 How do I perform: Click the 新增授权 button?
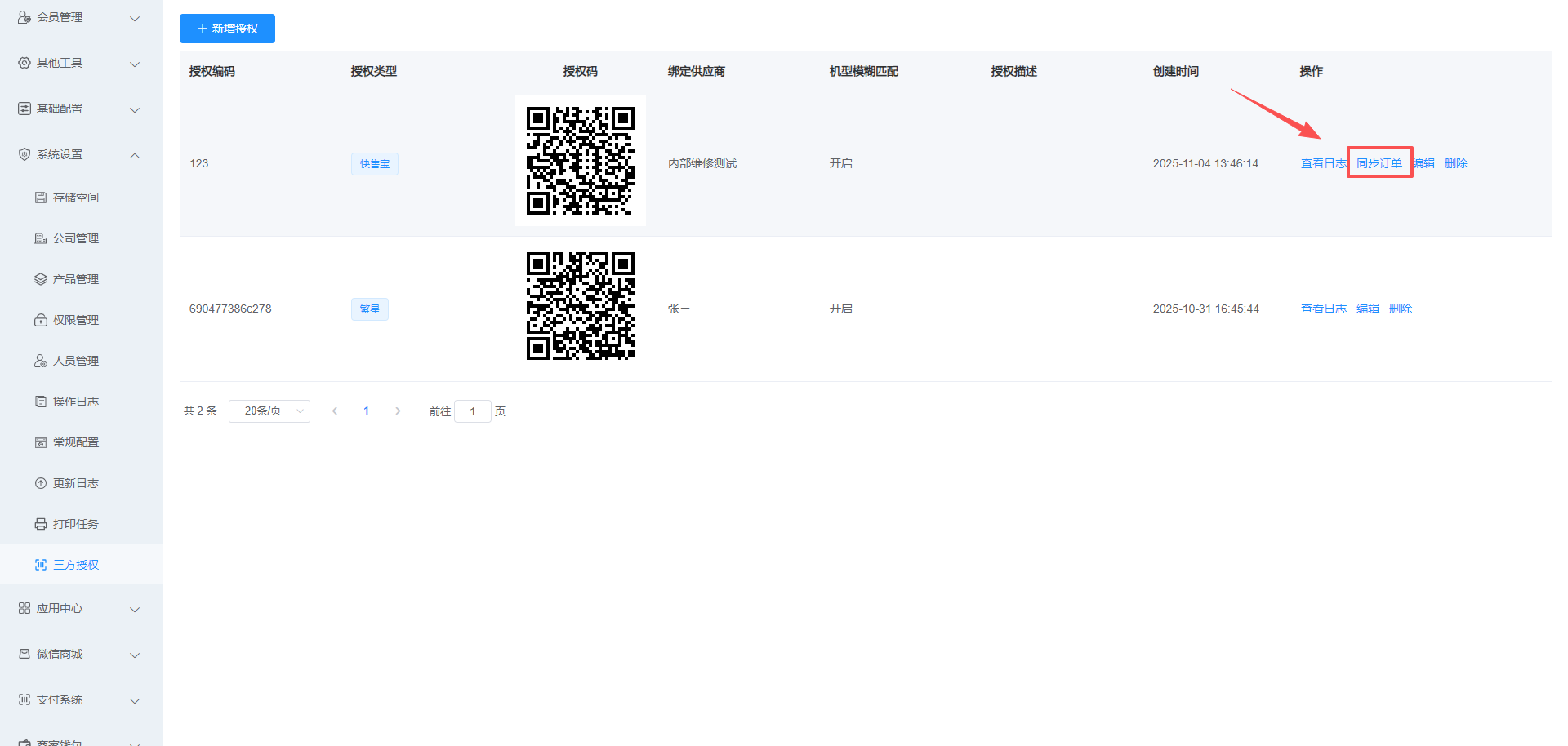coord(227,29)
